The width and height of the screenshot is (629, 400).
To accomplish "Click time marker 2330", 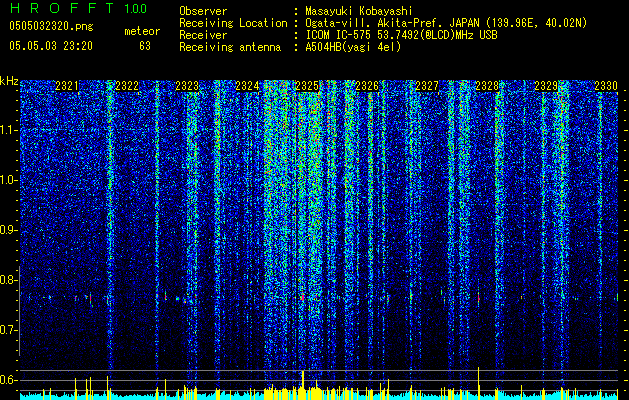I will click(606, 86).
